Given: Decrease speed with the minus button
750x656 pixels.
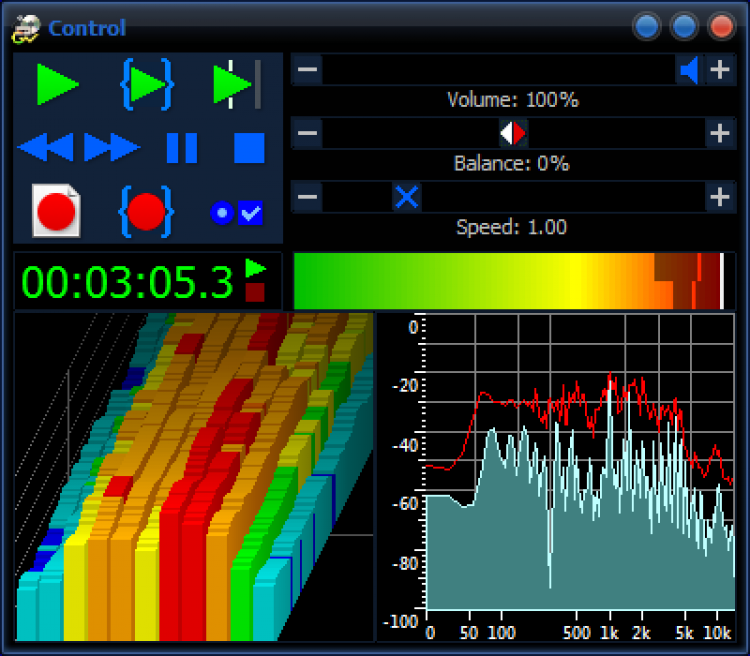Looking at the screenshot, I should click(307, 197).
